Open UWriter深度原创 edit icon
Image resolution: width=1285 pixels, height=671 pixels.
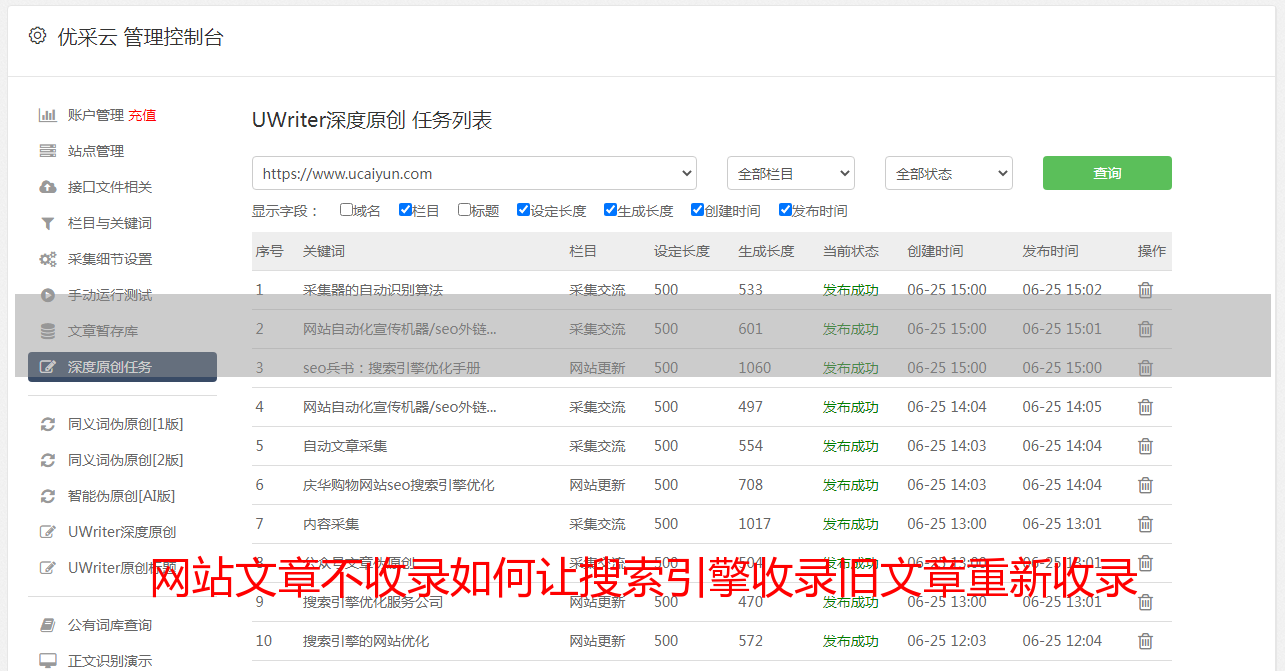47,532
